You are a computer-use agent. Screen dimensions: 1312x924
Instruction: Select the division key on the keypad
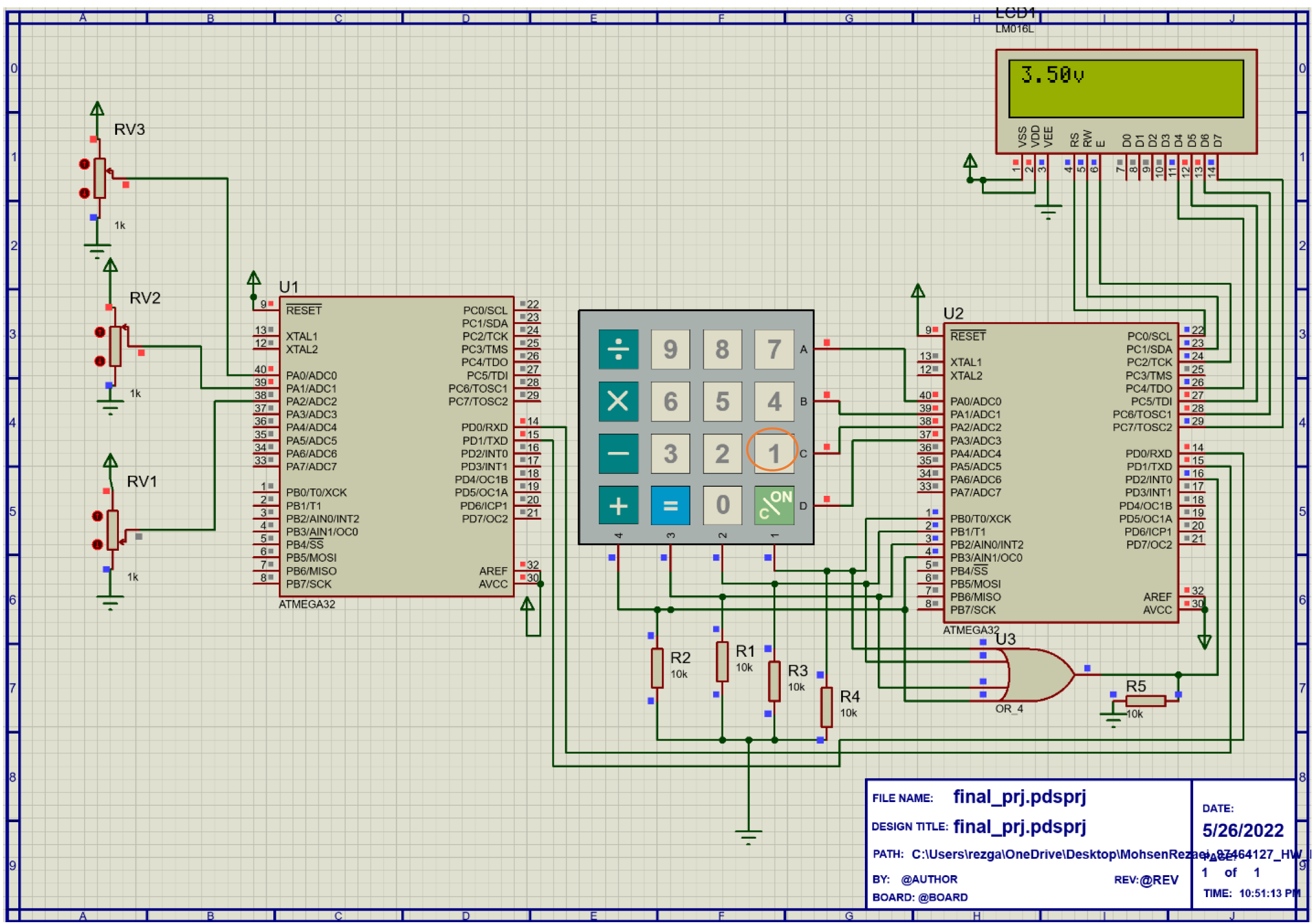[x=618, y=349]
